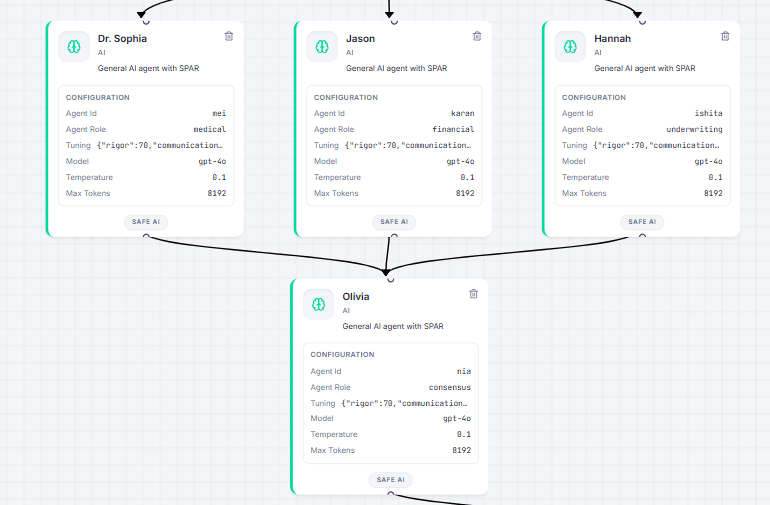Click gpt-4o model value in Olivia card
The image size is (770, 505).
click(457, 419)
